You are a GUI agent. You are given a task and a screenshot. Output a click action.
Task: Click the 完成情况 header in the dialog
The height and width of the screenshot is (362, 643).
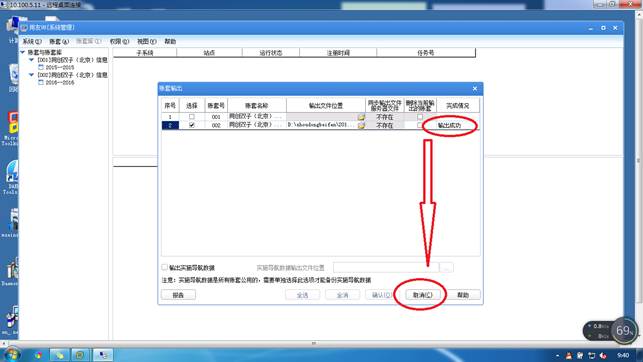pos(458,105)
